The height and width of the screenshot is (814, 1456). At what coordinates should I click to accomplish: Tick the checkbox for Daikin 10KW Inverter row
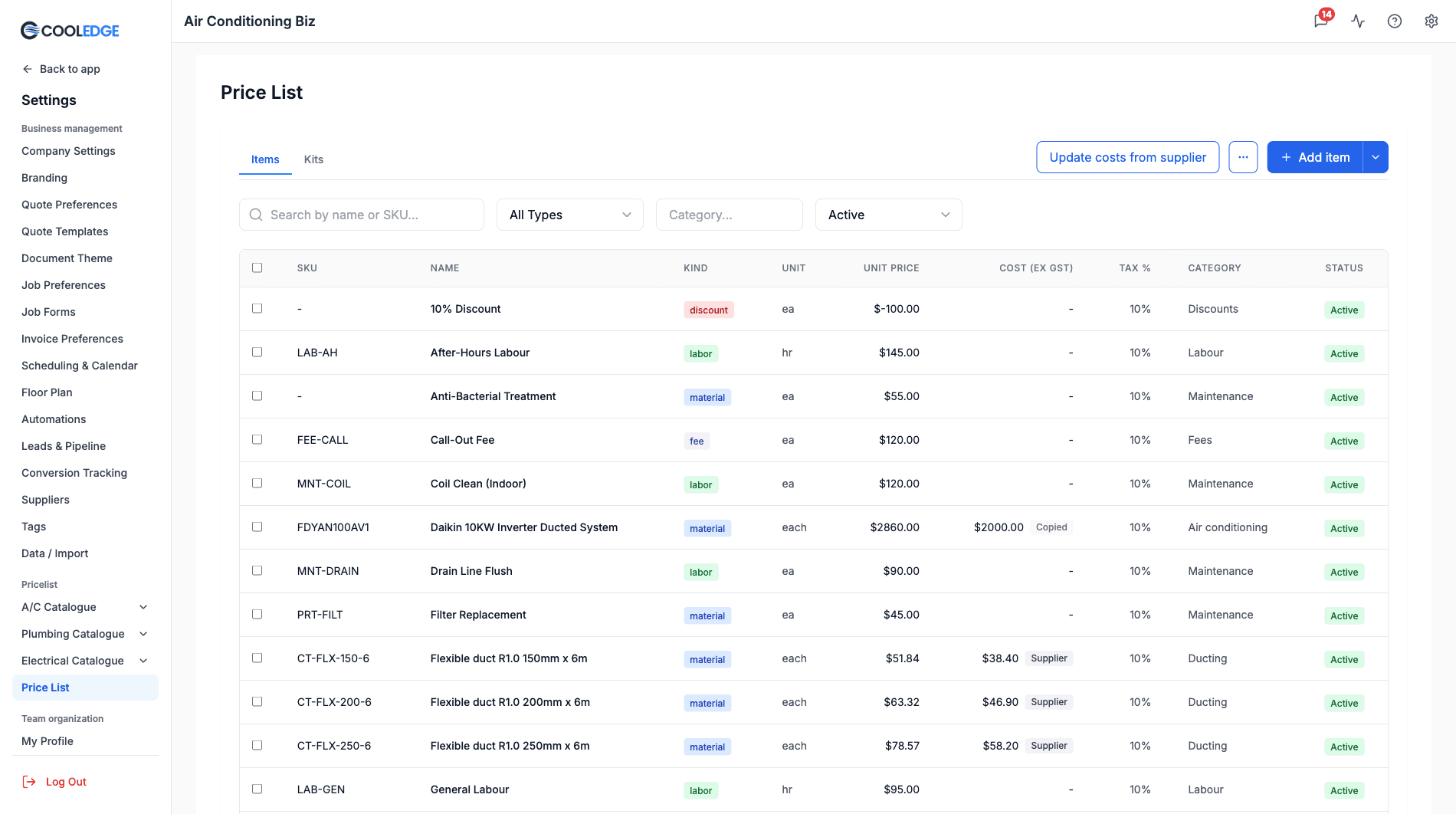click(257, 527)
